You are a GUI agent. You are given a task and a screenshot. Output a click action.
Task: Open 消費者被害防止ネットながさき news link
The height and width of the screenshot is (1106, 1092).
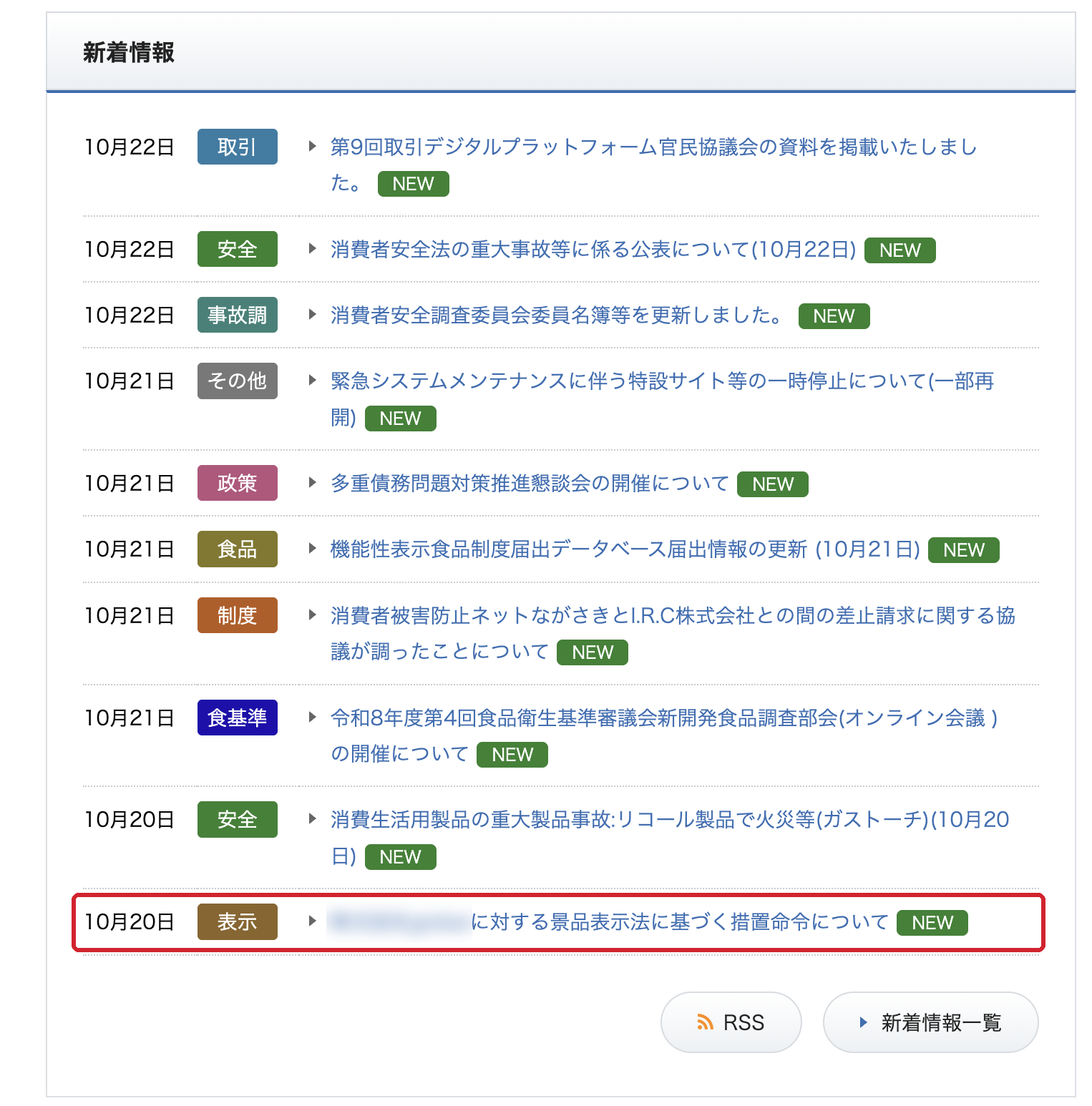pyautogui.click(x=673, y=633)
